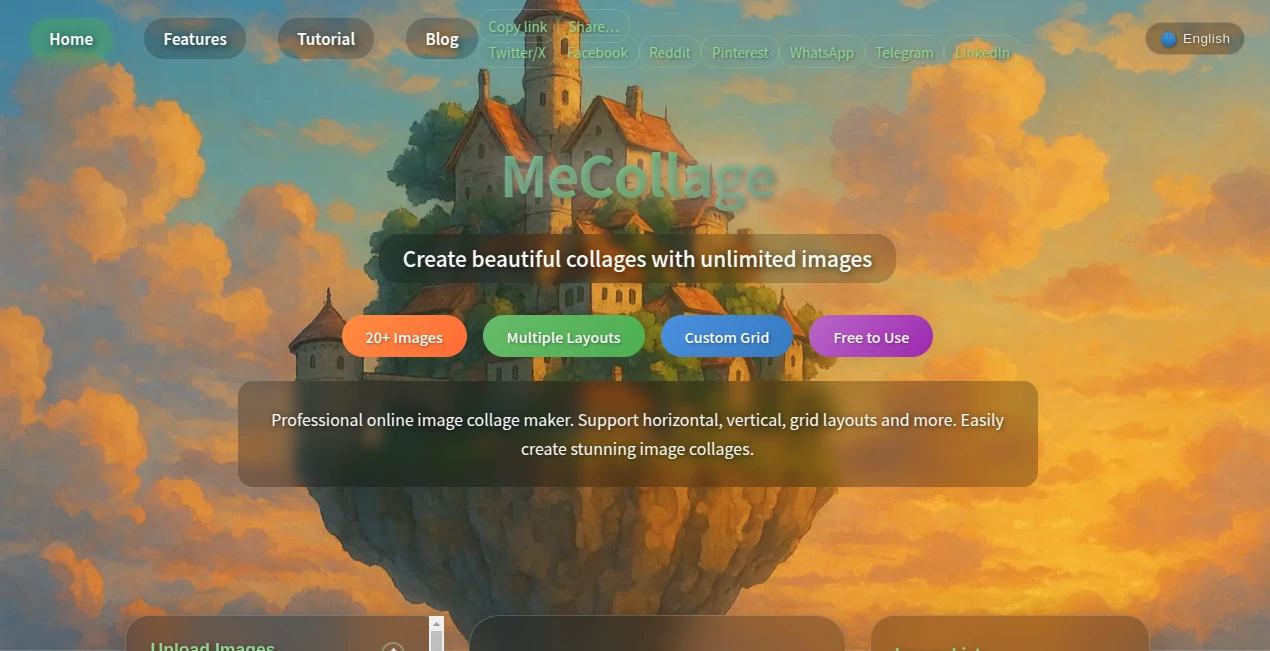Go to the Blog page
The image size is (1270, 651).
coord(441,38)
